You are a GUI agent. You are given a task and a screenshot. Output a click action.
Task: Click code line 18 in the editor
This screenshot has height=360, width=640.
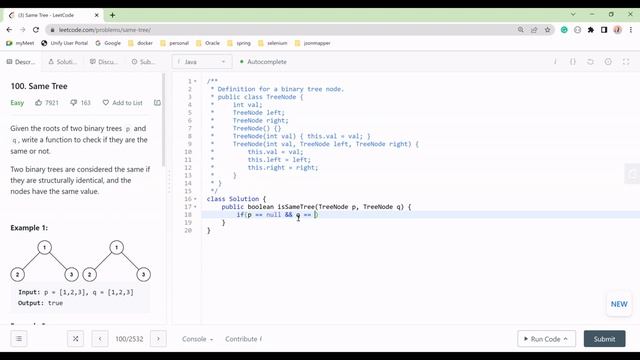[420, 214]
